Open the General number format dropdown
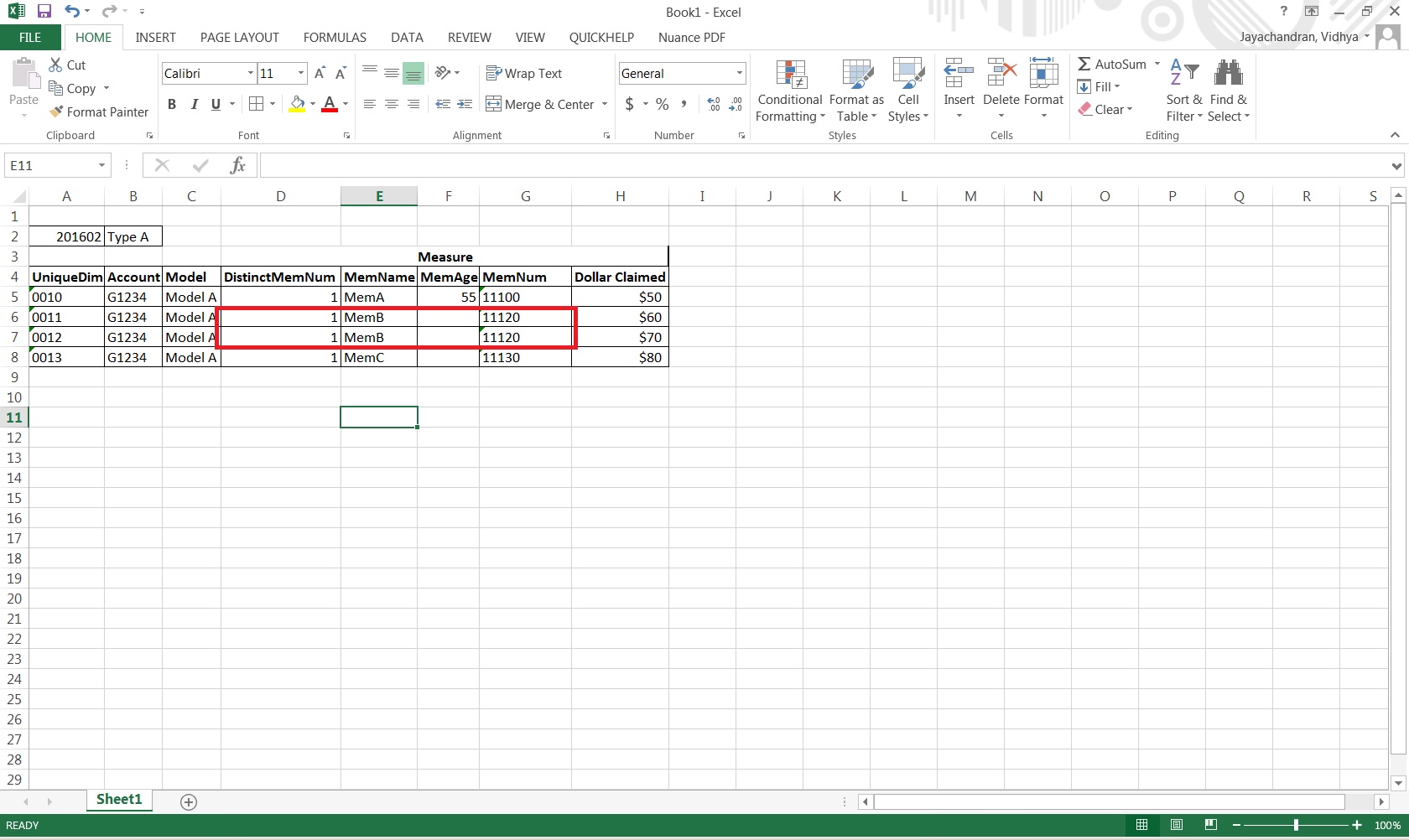The height and width of the screenshot is (840, 1409). click(740, 74)
